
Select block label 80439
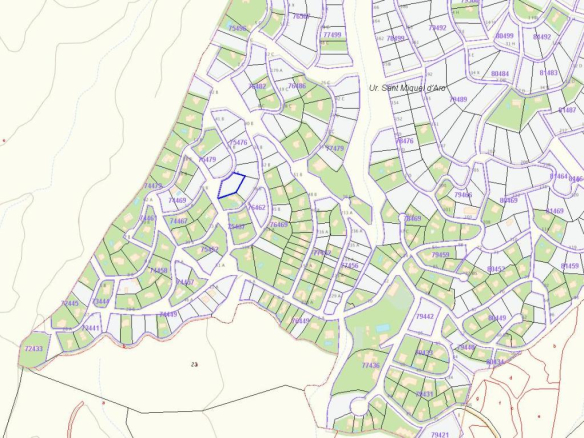[423, 353]
